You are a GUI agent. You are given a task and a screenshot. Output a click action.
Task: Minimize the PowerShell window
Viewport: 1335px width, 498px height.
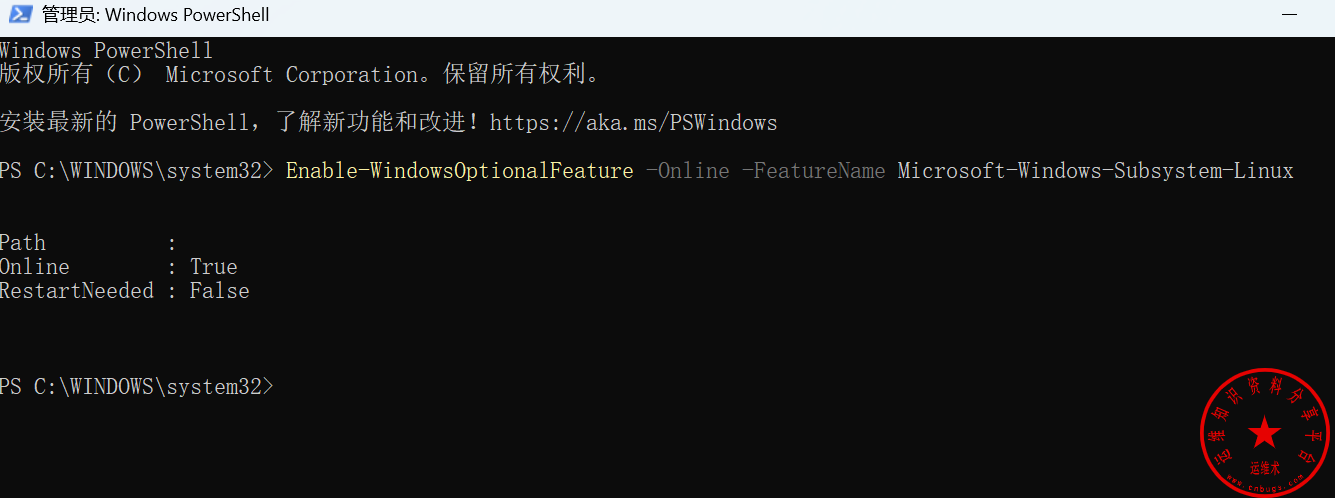pyautogui.click(x=1291, y=15)
